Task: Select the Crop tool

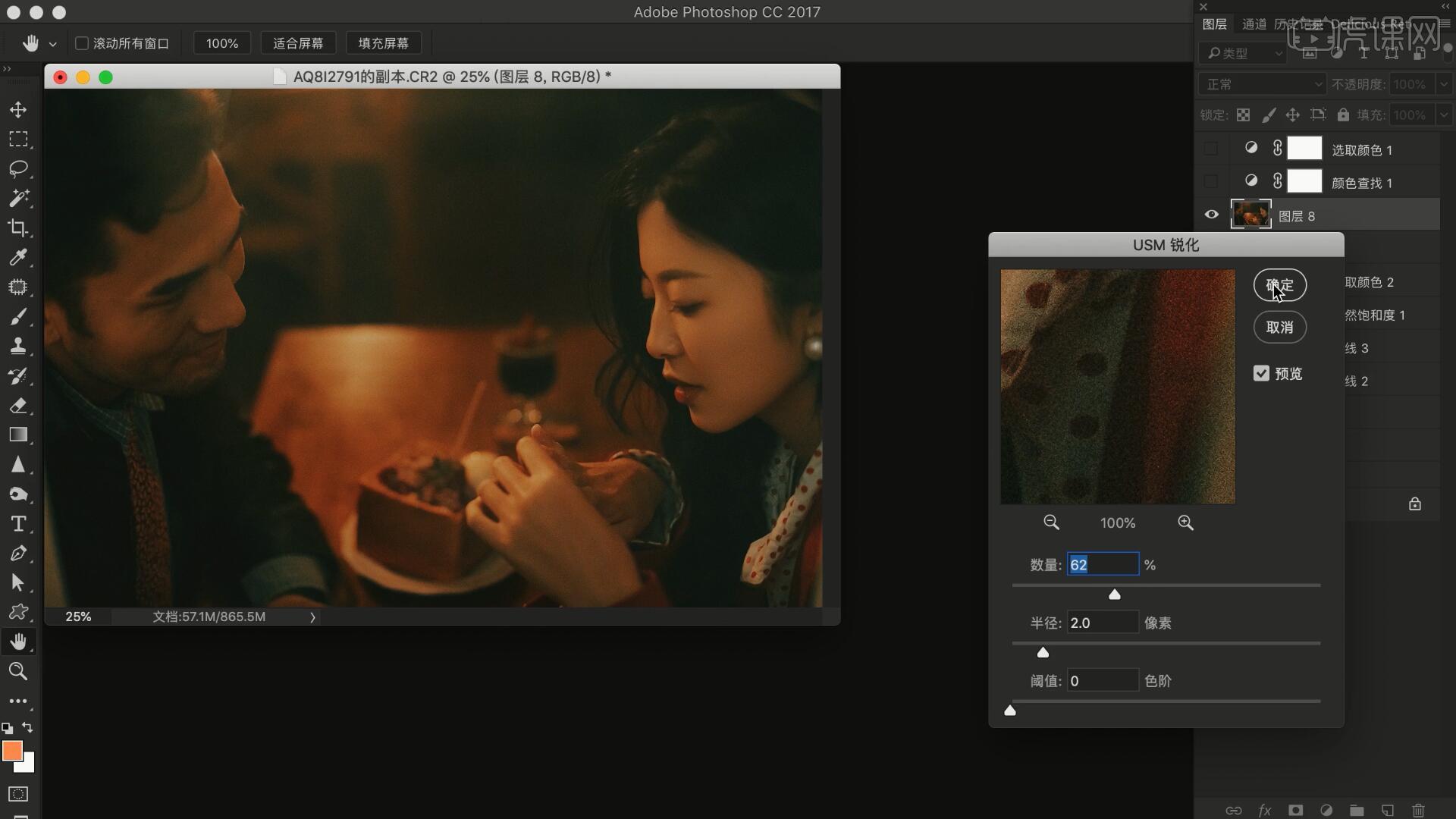Action: coord(18,227)
